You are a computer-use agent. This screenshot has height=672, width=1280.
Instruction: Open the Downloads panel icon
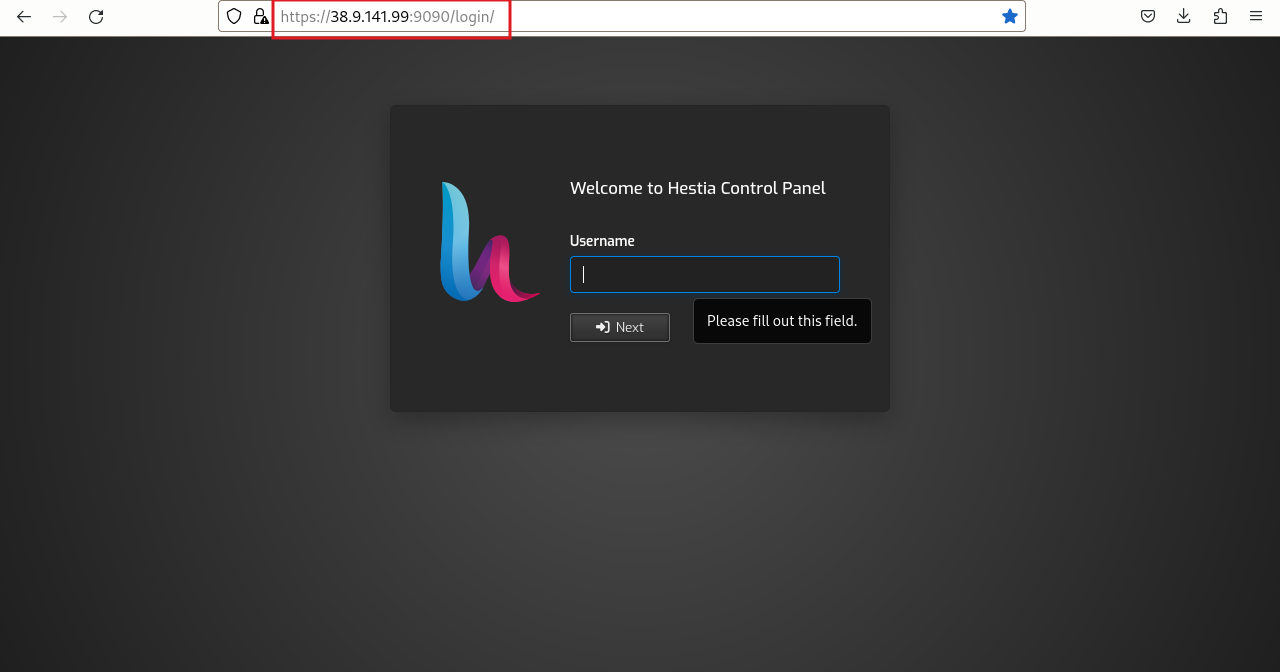[1184, 16]
